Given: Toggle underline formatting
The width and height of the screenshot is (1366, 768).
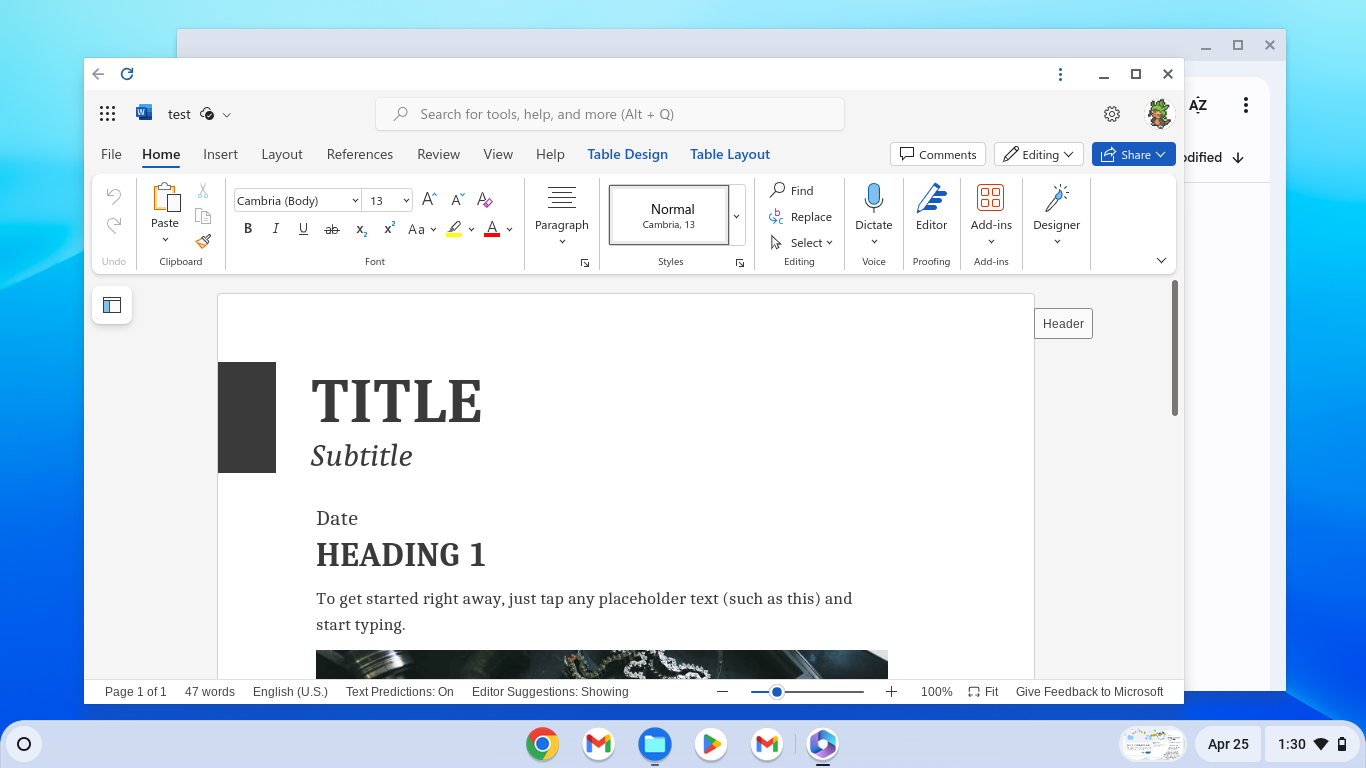Looking at the screenshot, I should 303,229.
